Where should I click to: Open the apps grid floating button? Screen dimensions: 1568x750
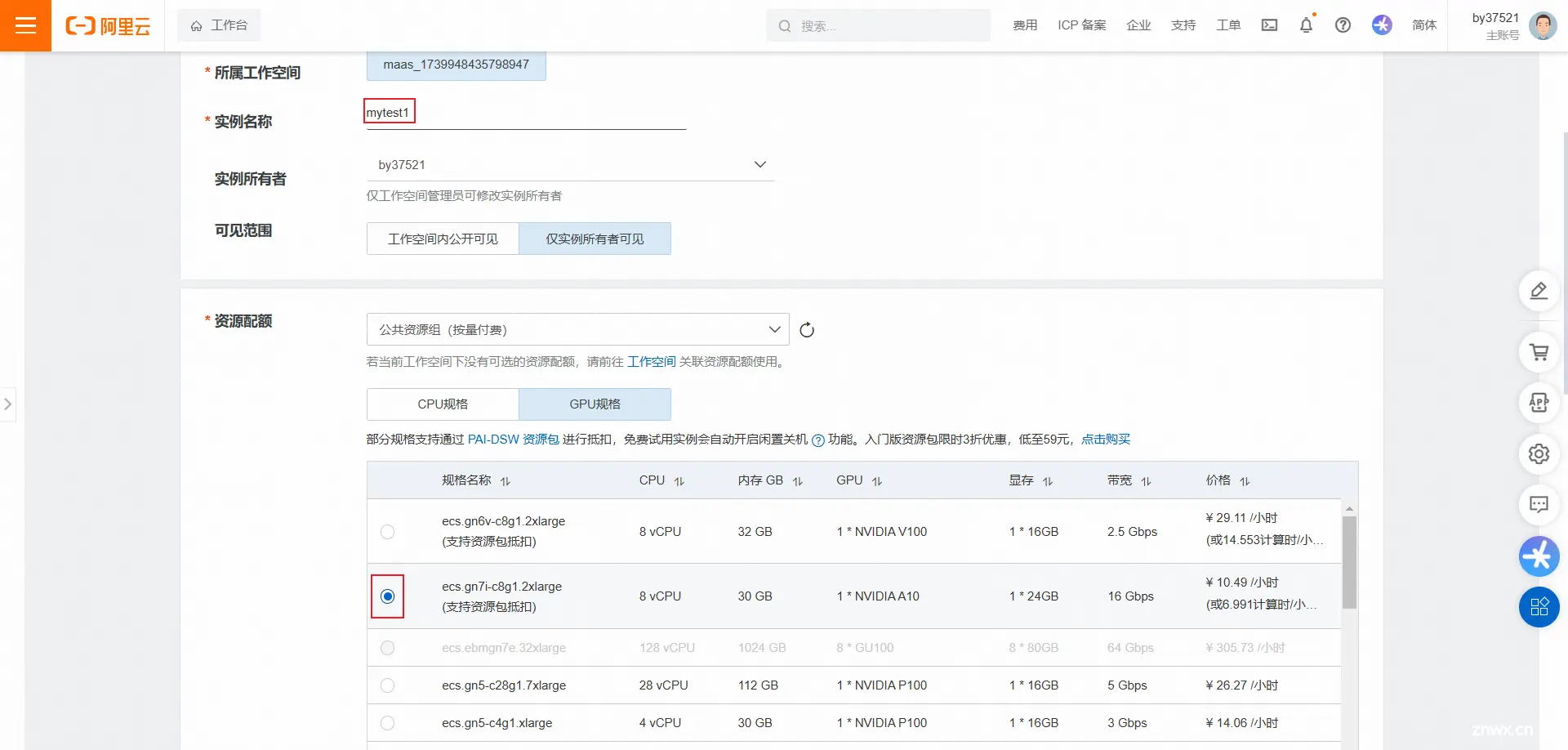(x=1539, y=607)
